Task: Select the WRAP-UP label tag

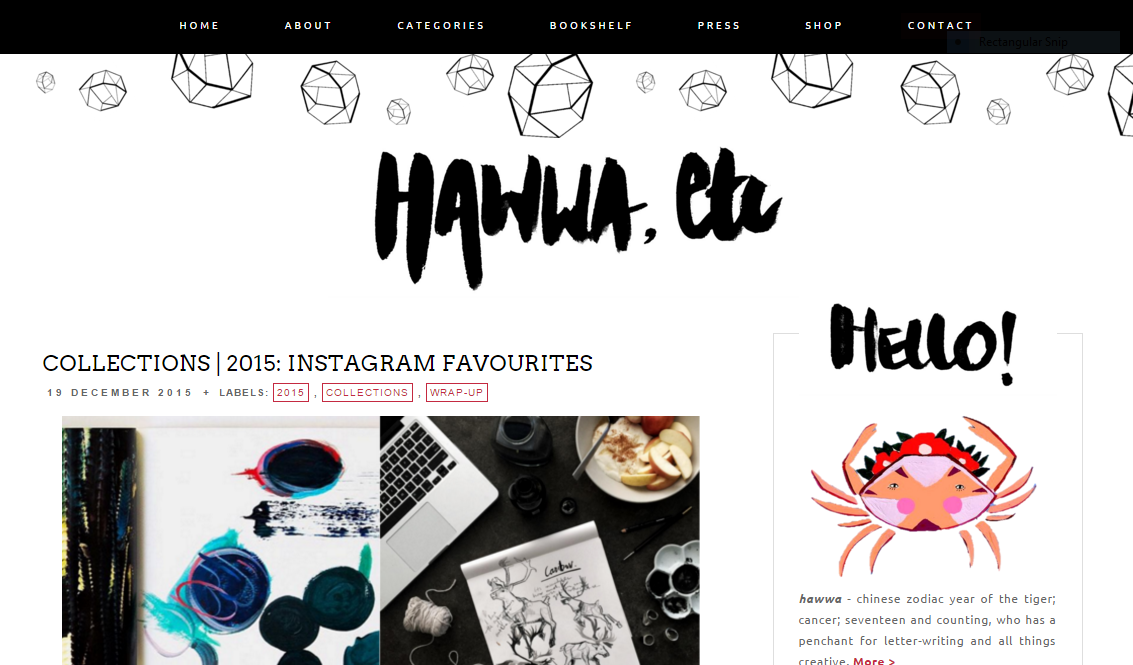Action: (457, 392)
